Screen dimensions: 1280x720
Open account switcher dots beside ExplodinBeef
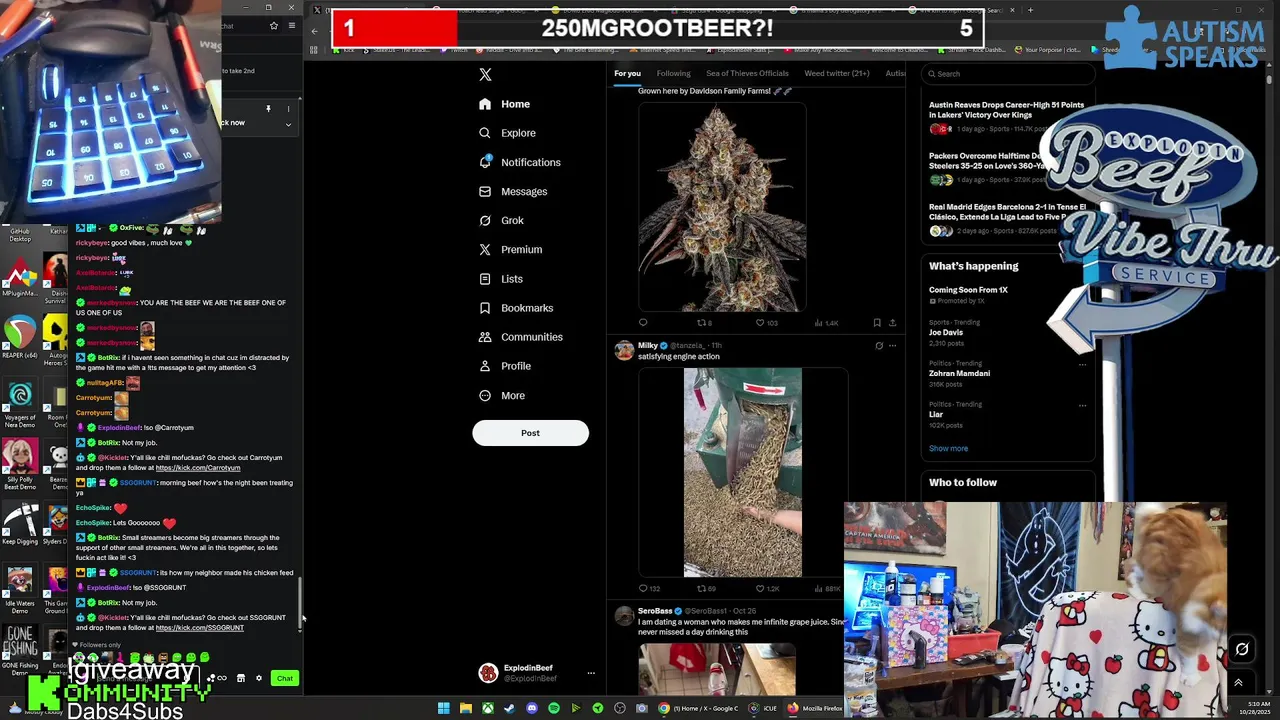point(590,673)
